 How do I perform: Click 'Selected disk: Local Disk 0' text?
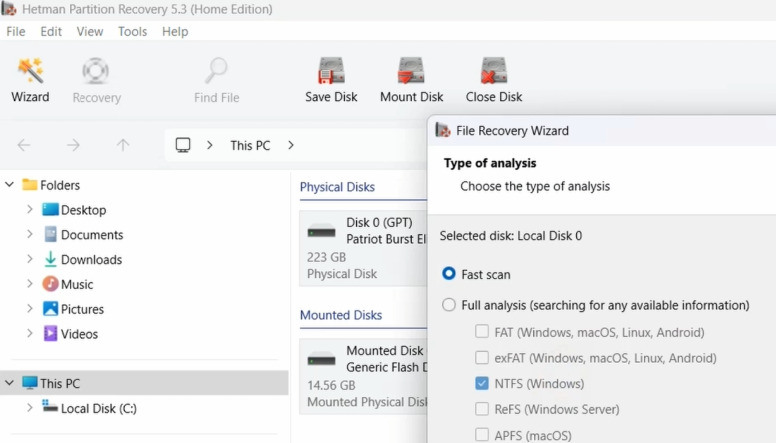511,236
